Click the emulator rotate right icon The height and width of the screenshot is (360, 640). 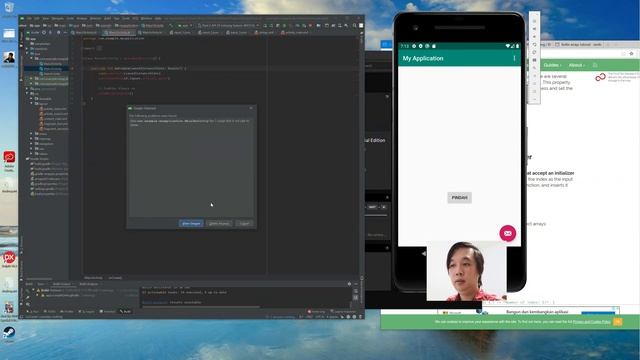(x=534, y=52)
